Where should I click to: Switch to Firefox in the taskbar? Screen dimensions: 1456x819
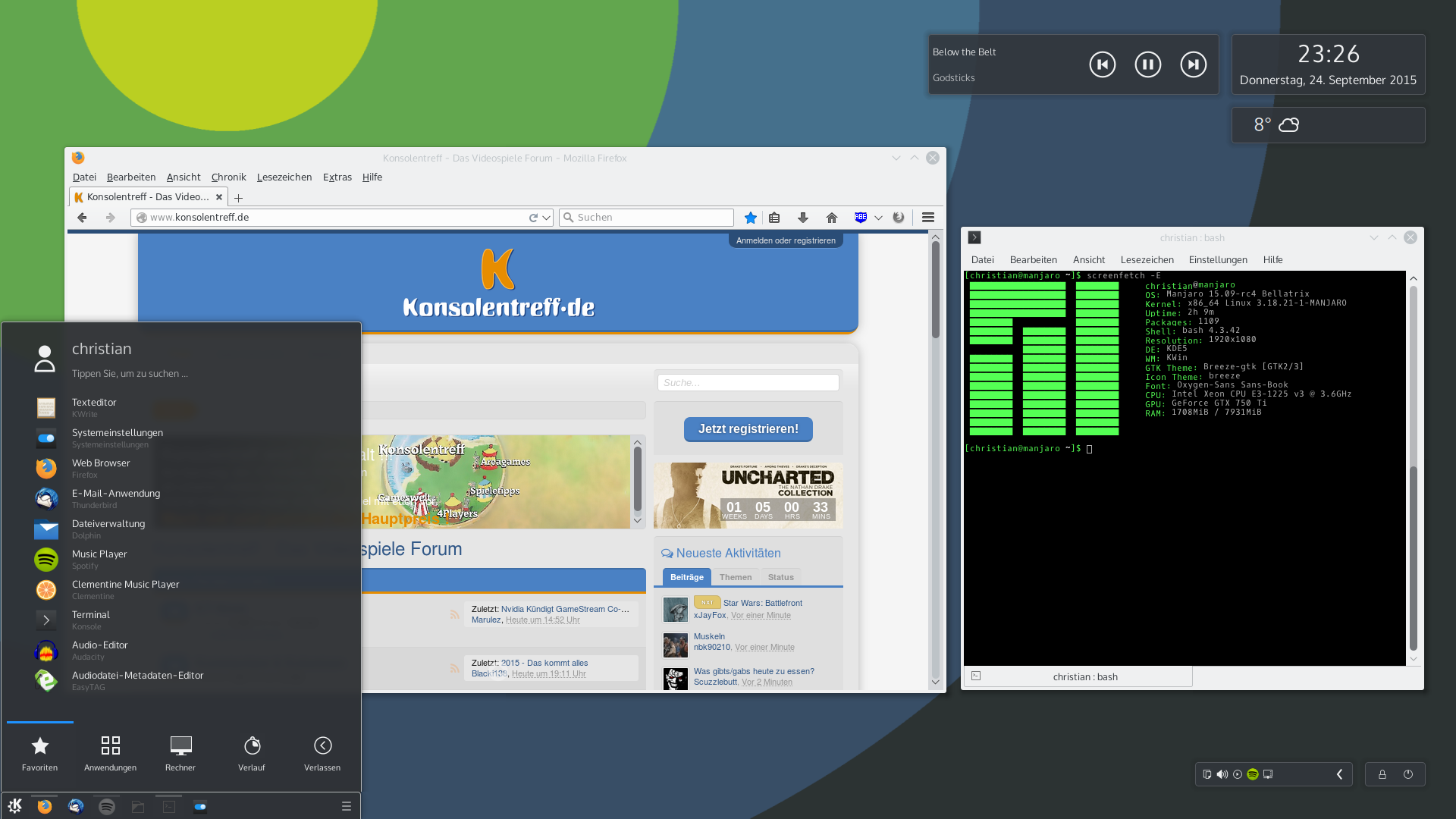(x=45, y=806)
